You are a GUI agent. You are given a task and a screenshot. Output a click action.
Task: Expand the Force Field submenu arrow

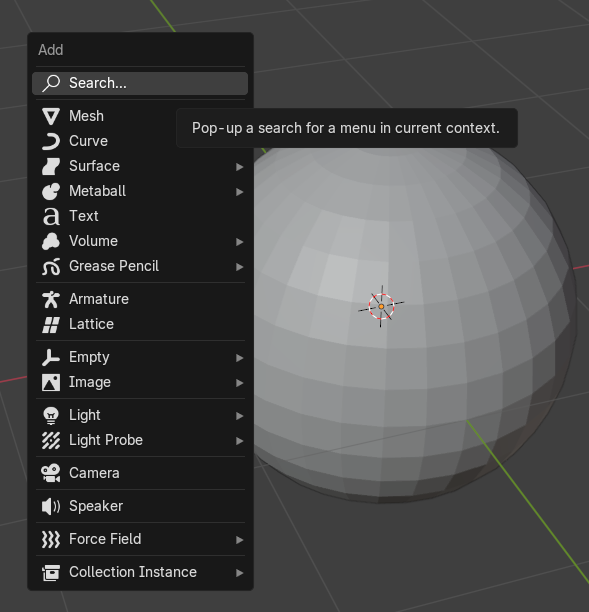(x=239, y=539)
